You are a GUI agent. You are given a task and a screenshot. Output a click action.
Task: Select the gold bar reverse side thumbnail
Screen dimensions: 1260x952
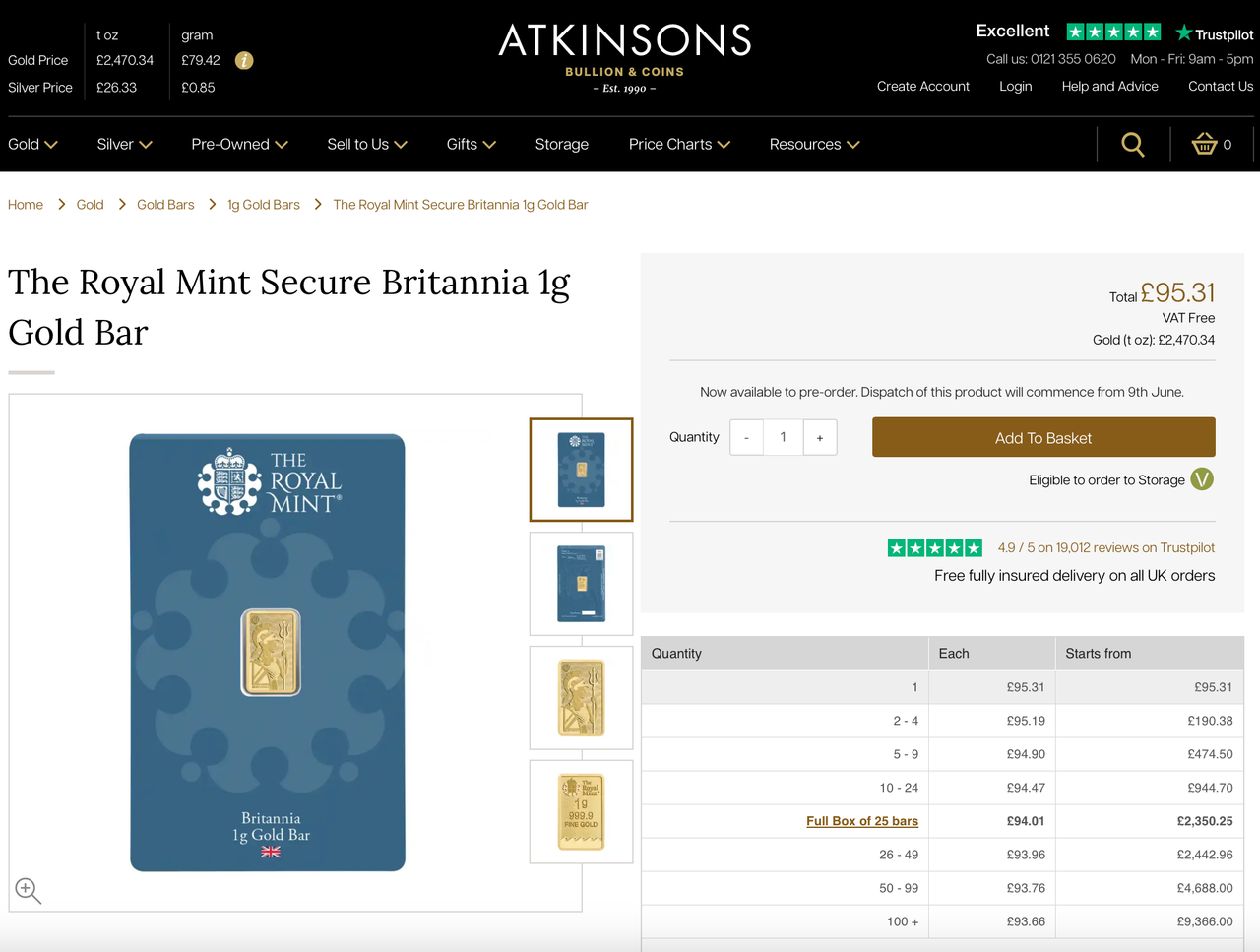pyautogui.click(x=581, y=812)
